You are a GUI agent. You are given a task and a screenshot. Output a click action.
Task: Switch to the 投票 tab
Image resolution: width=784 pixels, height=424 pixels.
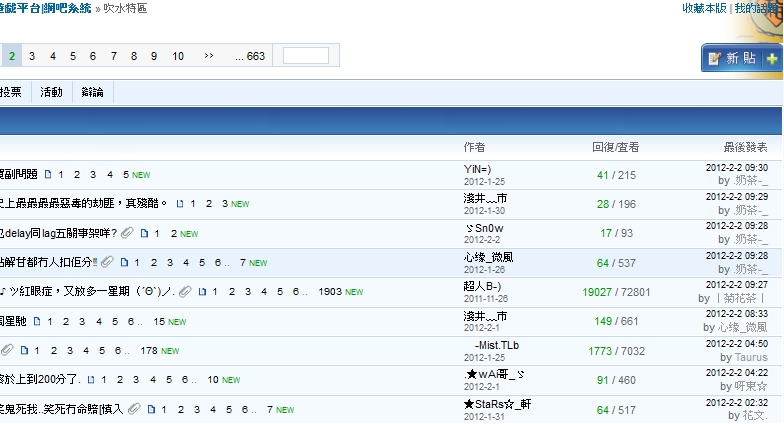(10, 92)
